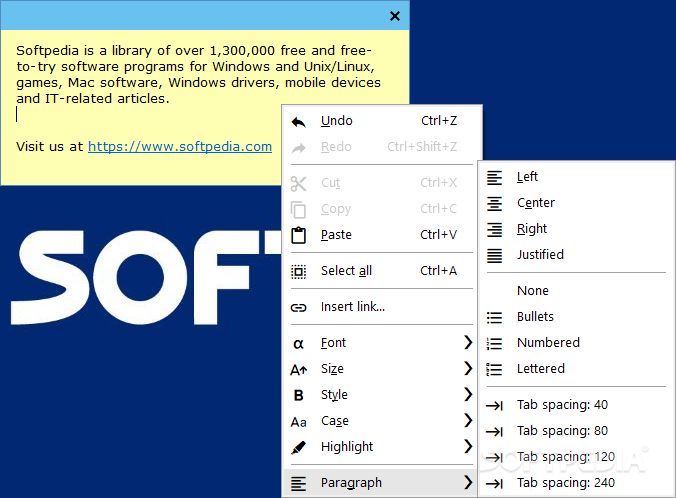The image size is (676, 498).
Task: Close the sticky note window
Action: [394, 16]
